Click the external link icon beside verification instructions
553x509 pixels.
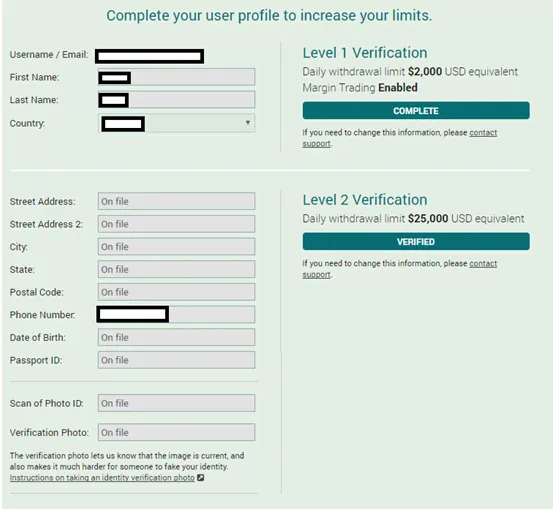pos(200,478)
